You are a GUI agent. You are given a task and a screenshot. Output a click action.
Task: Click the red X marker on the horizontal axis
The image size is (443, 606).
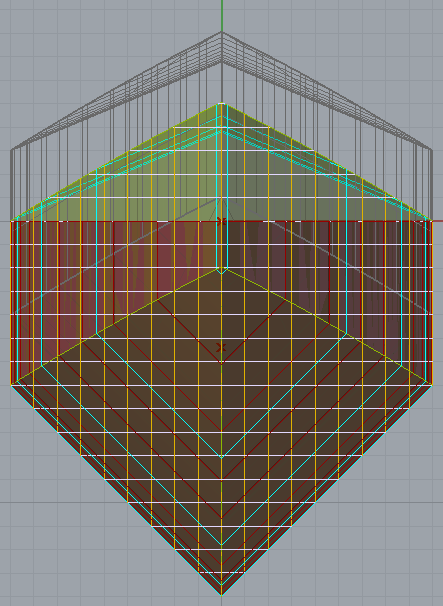pos(221,221)
